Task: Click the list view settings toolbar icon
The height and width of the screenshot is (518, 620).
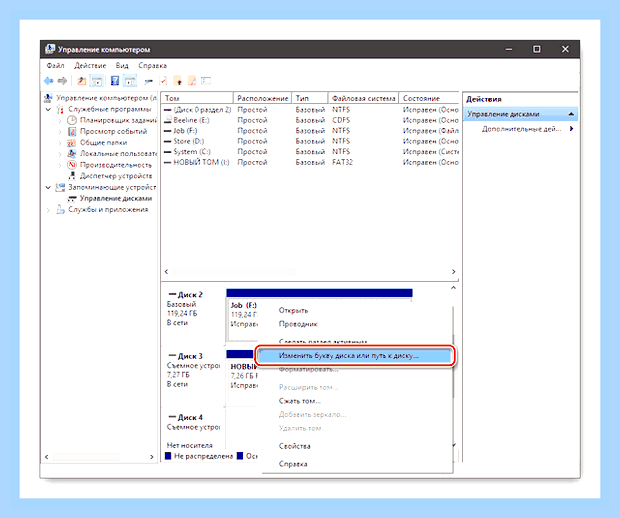Action: (206, 81)
